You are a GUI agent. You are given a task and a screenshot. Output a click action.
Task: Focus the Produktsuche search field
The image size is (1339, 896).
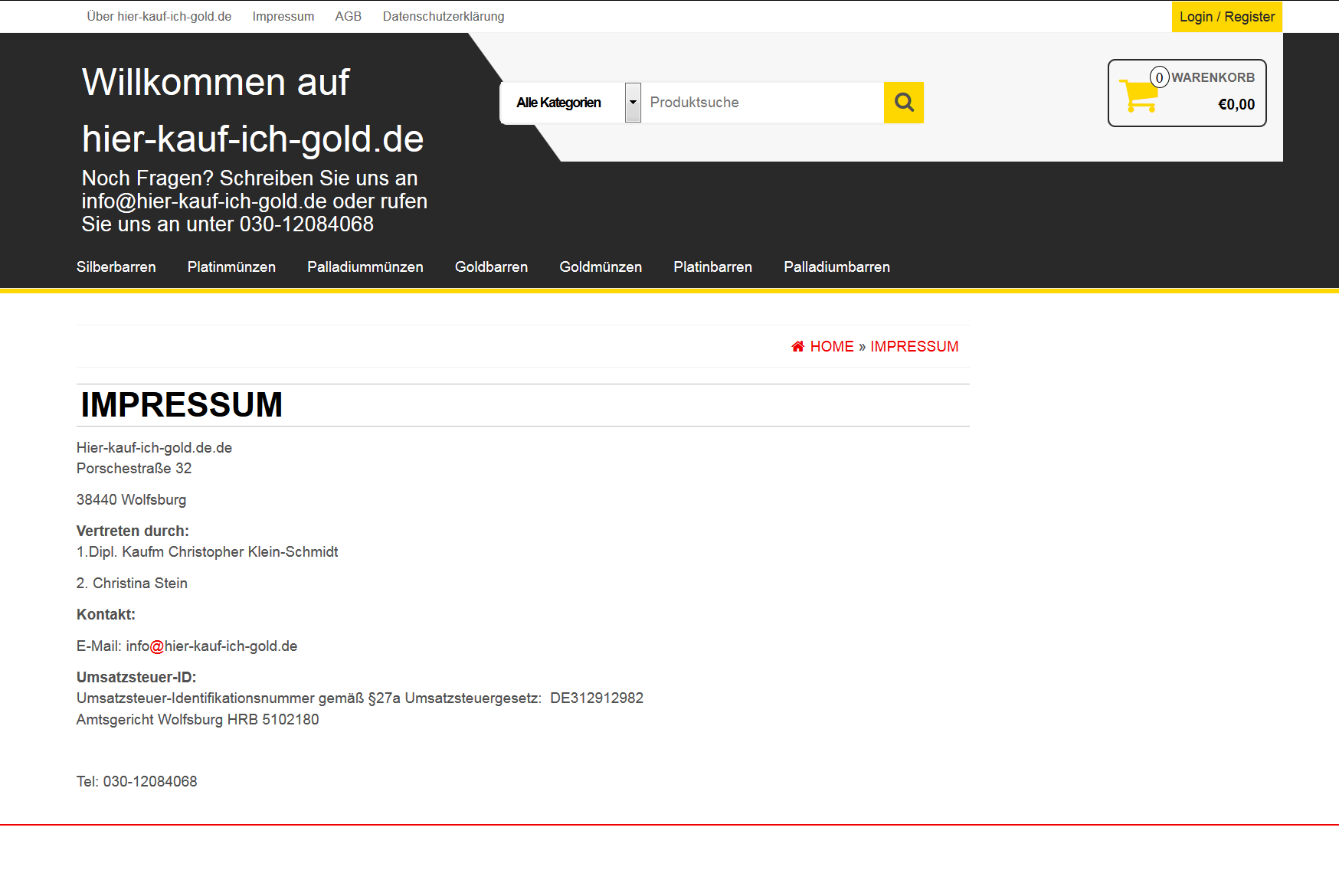[x=763, y=103]
